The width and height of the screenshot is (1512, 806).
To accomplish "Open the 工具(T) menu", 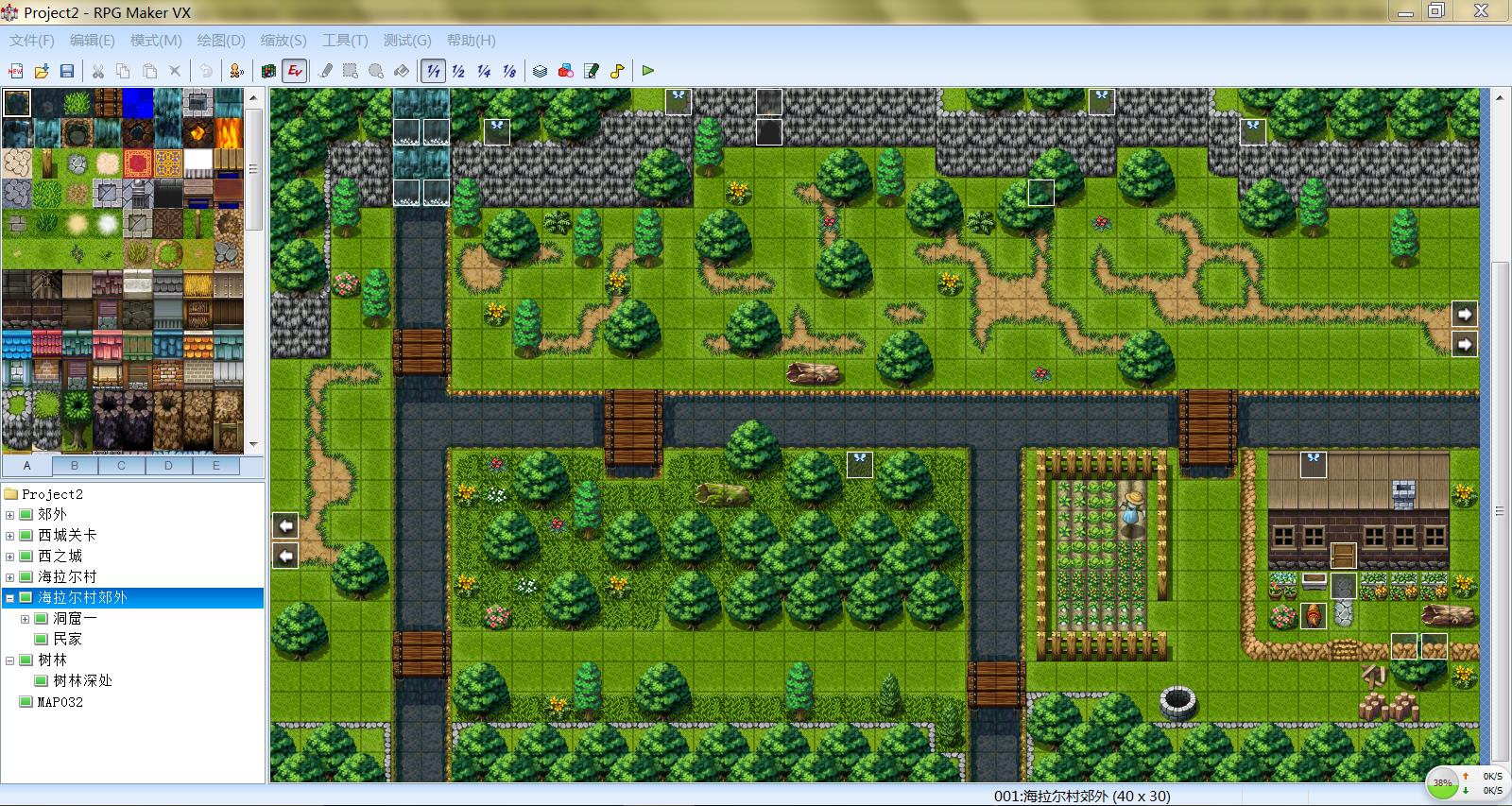I will click(x=345, y=41).
